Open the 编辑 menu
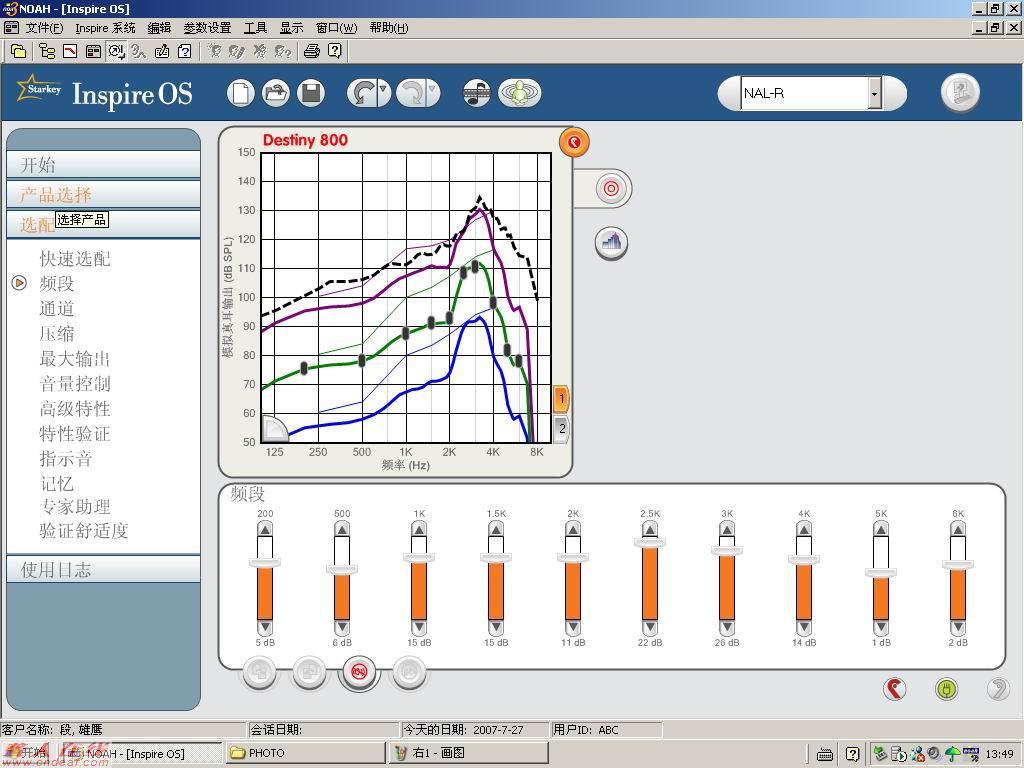Viewport: 1024px width, 768px height. [x=159, y=27]
